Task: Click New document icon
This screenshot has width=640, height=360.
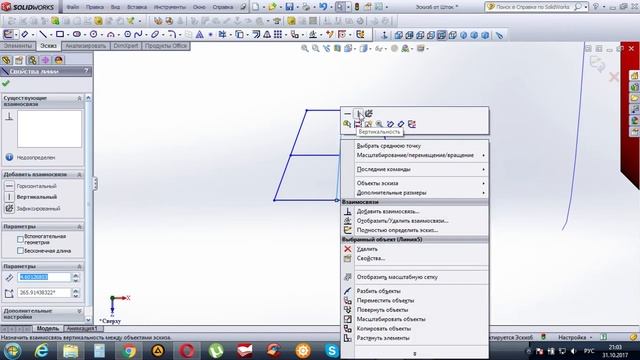Action: 256,7
